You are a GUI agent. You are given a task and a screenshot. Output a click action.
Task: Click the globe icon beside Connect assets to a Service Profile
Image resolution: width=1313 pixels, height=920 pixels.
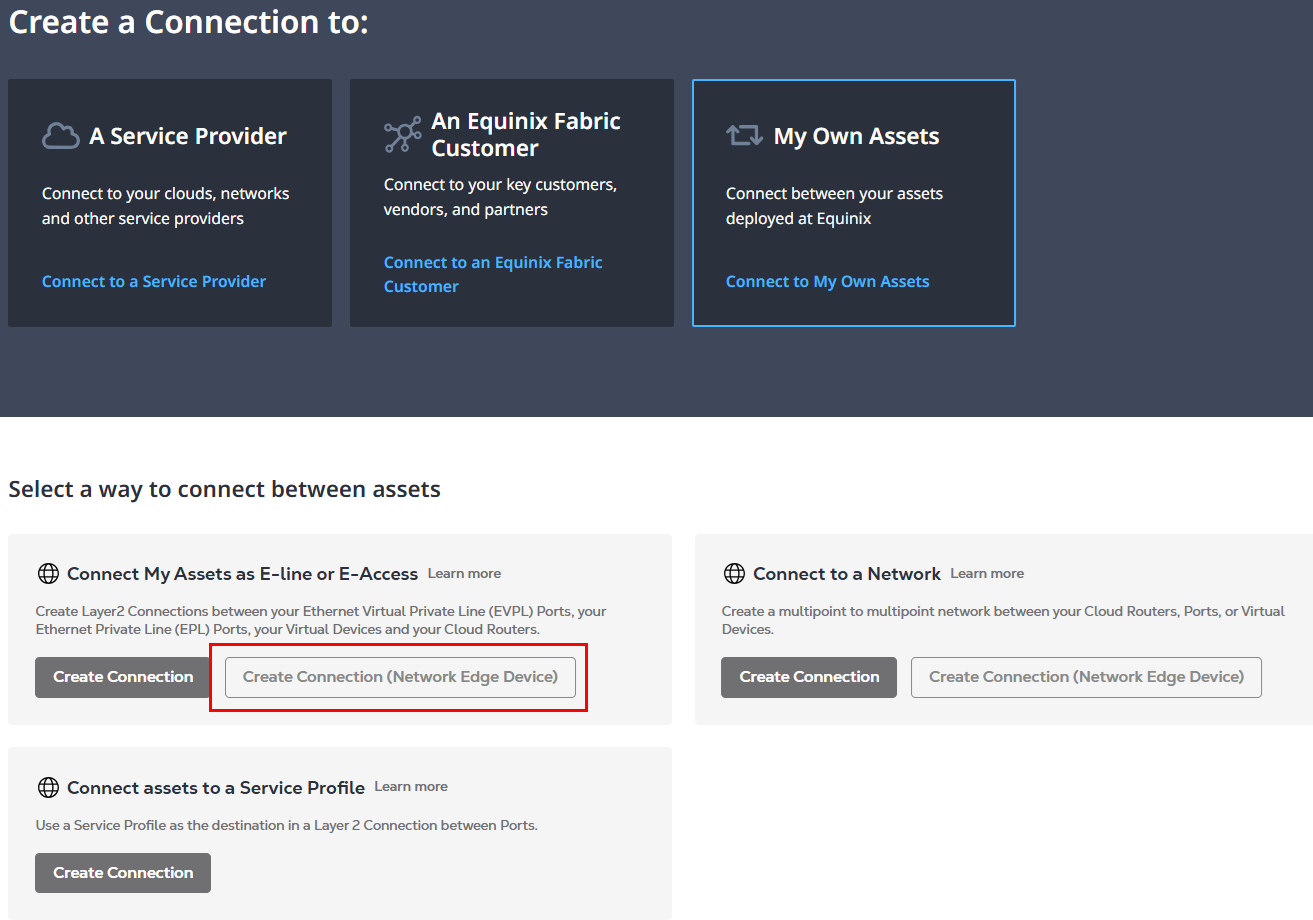point(48,788)
